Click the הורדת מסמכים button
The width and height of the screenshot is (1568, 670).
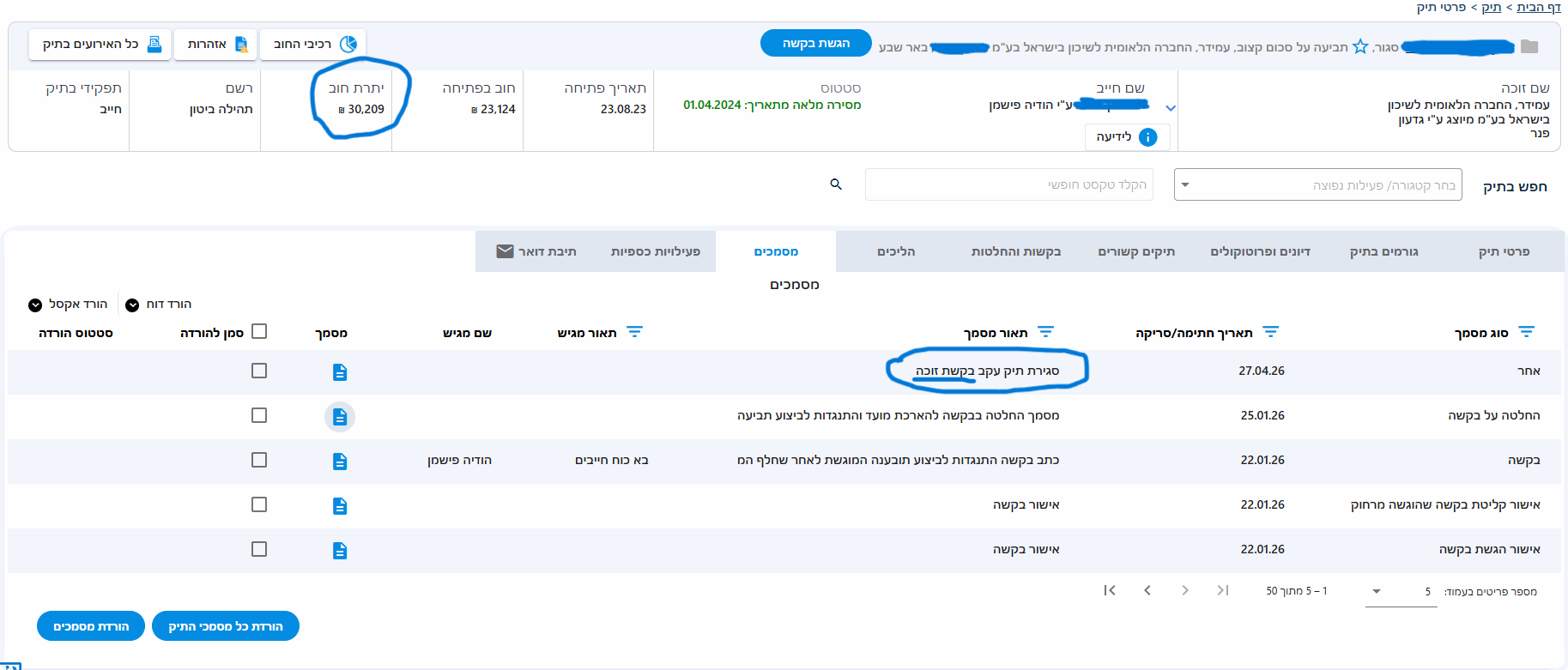pos(91,626)
